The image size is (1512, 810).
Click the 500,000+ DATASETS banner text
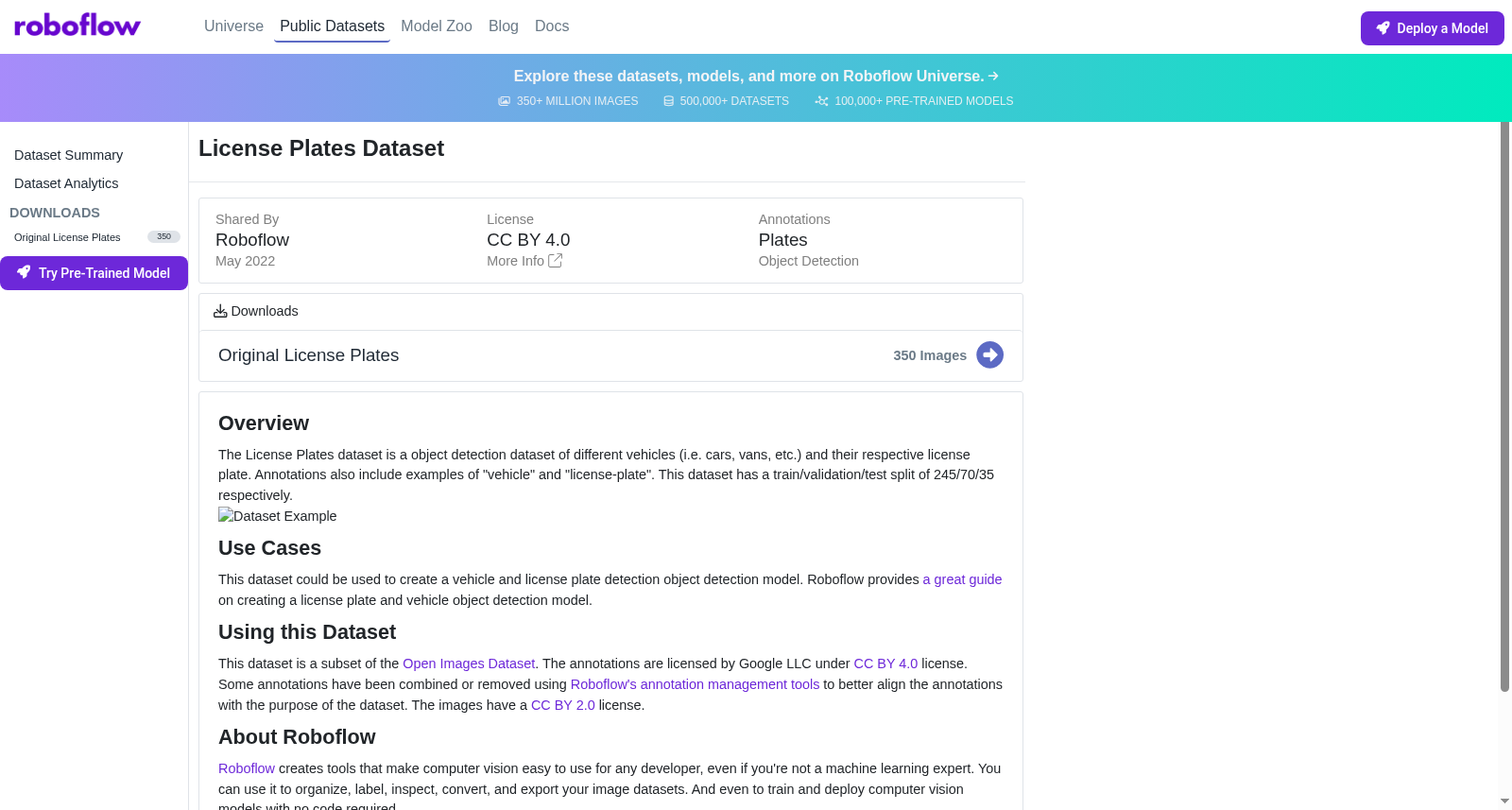click(x=734, y=101)
